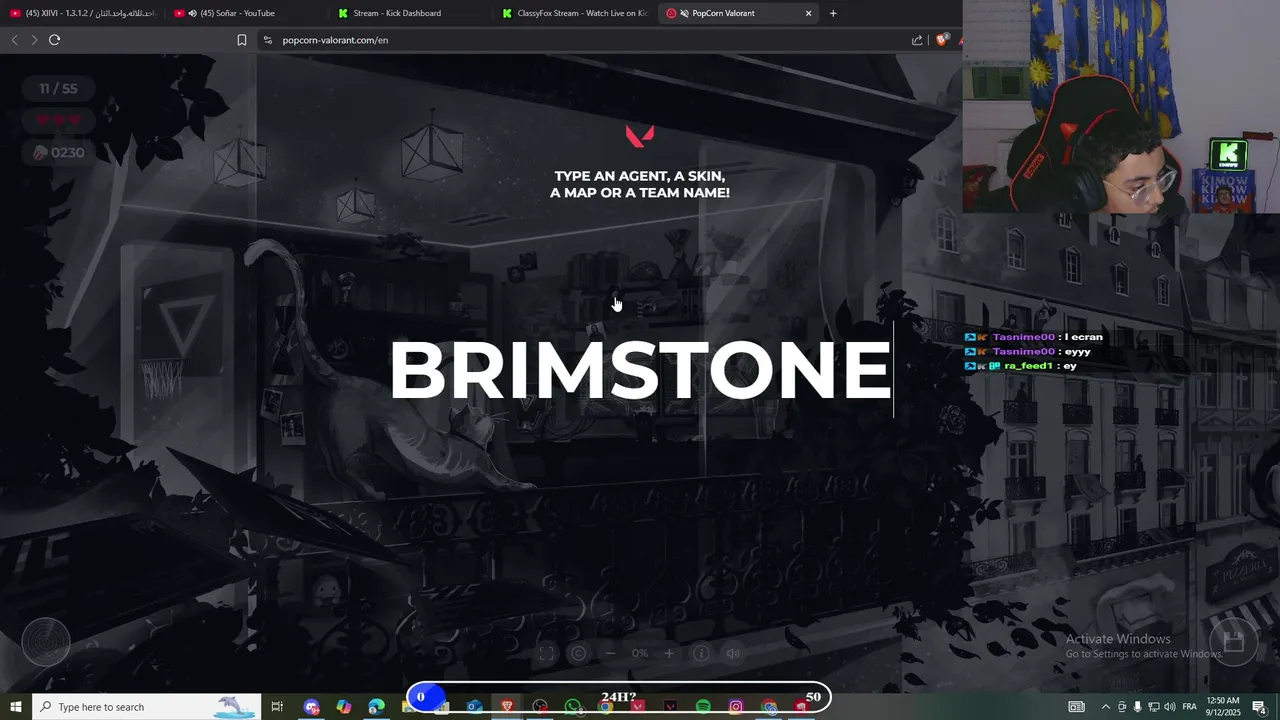This screenshot has height=720, width=1280.
Task: Click the 0% percentage readout
Action: 640,653
